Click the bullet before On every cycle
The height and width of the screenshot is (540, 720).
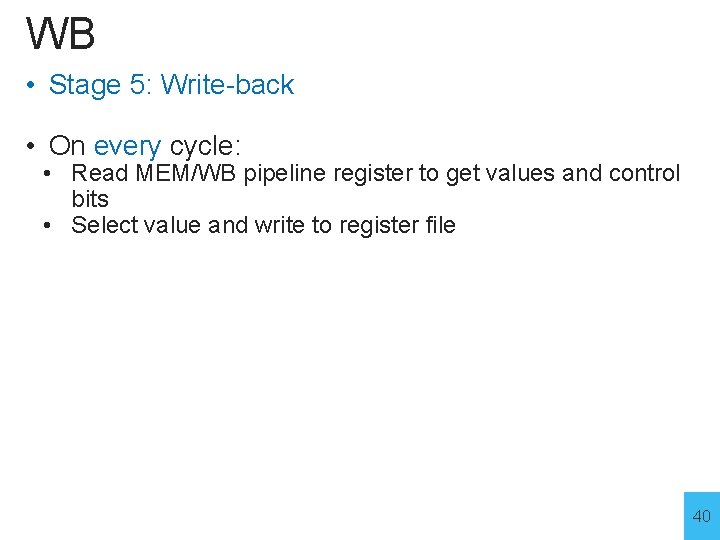34,147
